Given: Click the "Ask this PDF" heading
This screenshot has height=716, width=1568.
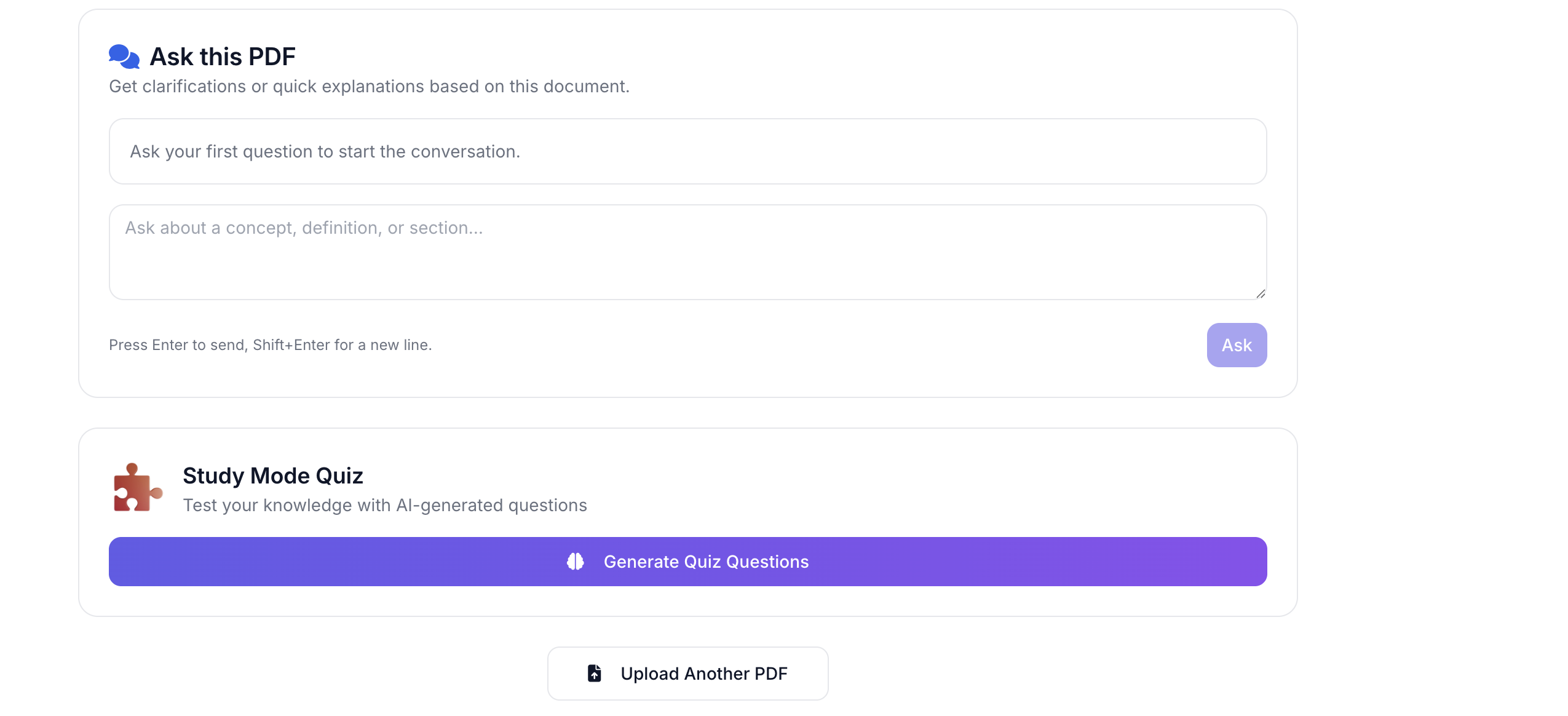Looking at the screenshot, I should [x=223, y=57].
